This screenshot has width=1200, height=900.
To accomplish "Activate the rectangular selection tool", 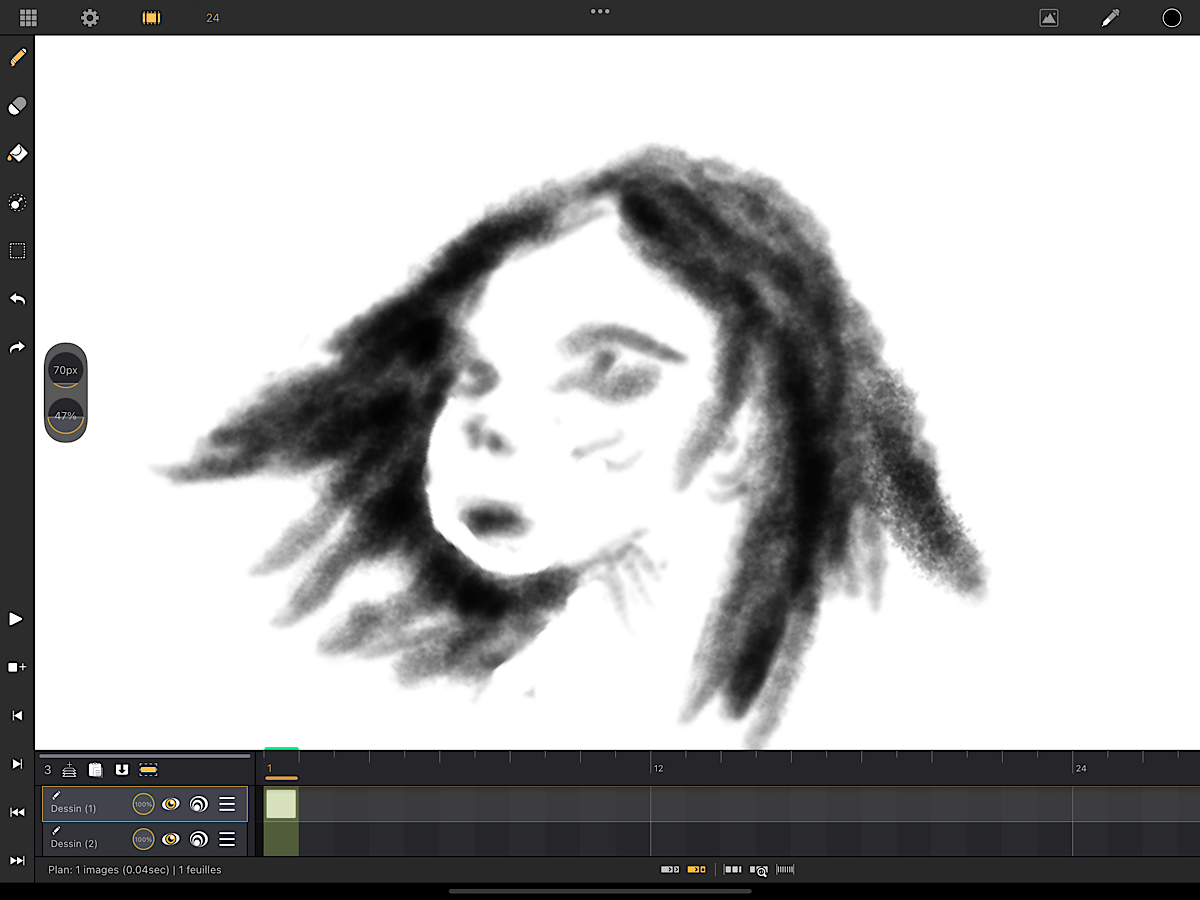I will coord(17,251).
